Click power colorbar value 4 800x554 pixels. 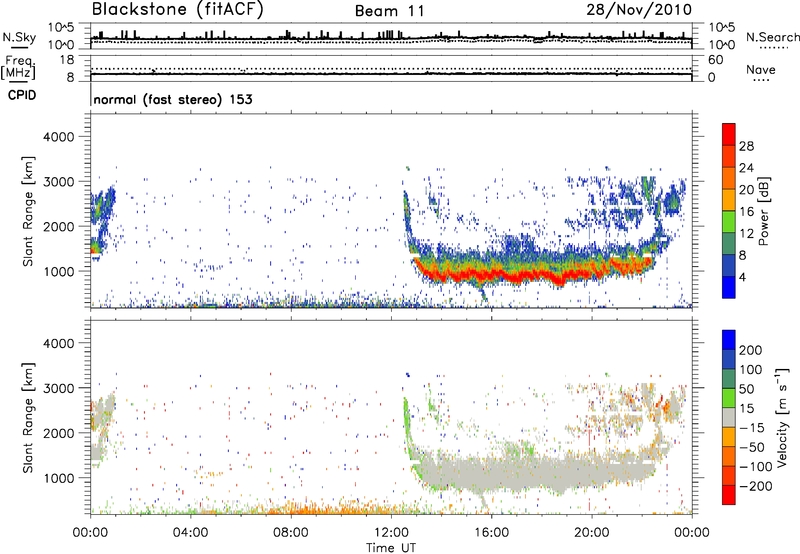(x=742, y=278)
